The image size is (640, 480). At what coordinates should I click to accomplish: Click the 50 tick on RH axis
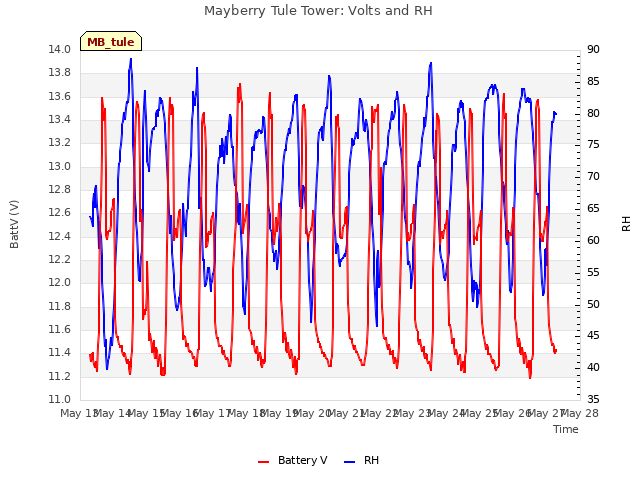(x=593, y=304)
